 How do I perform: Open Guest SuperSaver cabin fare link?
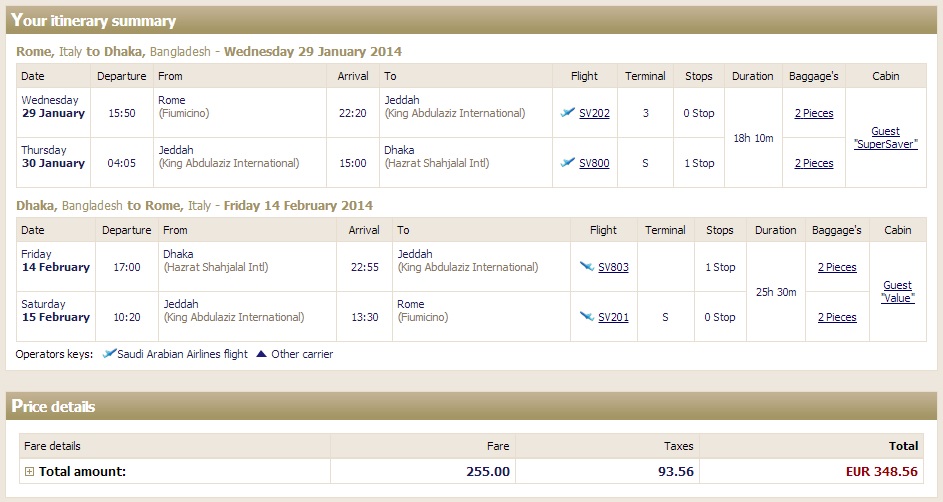(886, 138)
